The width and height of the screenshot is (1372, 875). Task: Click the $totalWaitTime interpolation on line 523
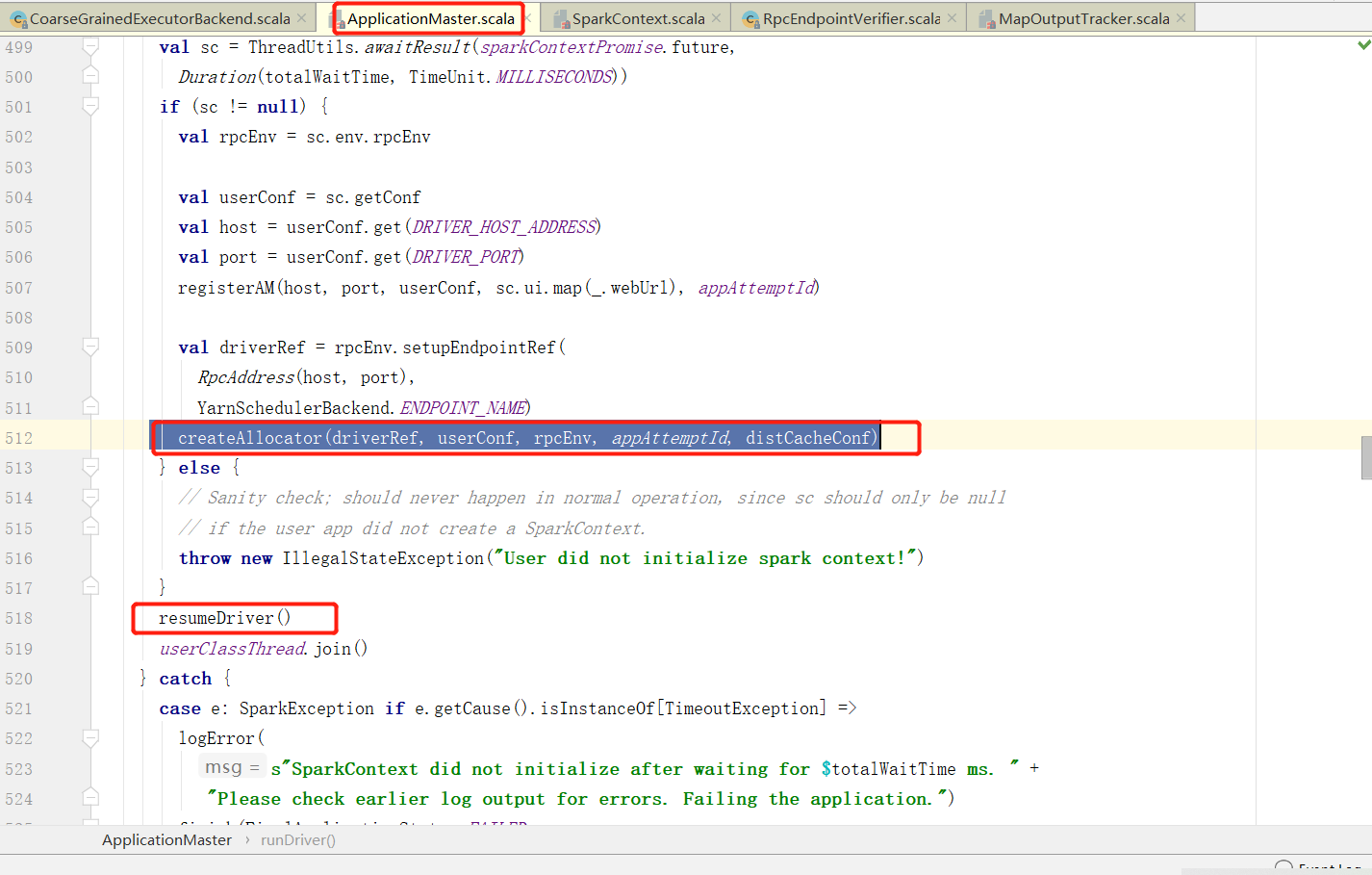click(x=889, y=769)
